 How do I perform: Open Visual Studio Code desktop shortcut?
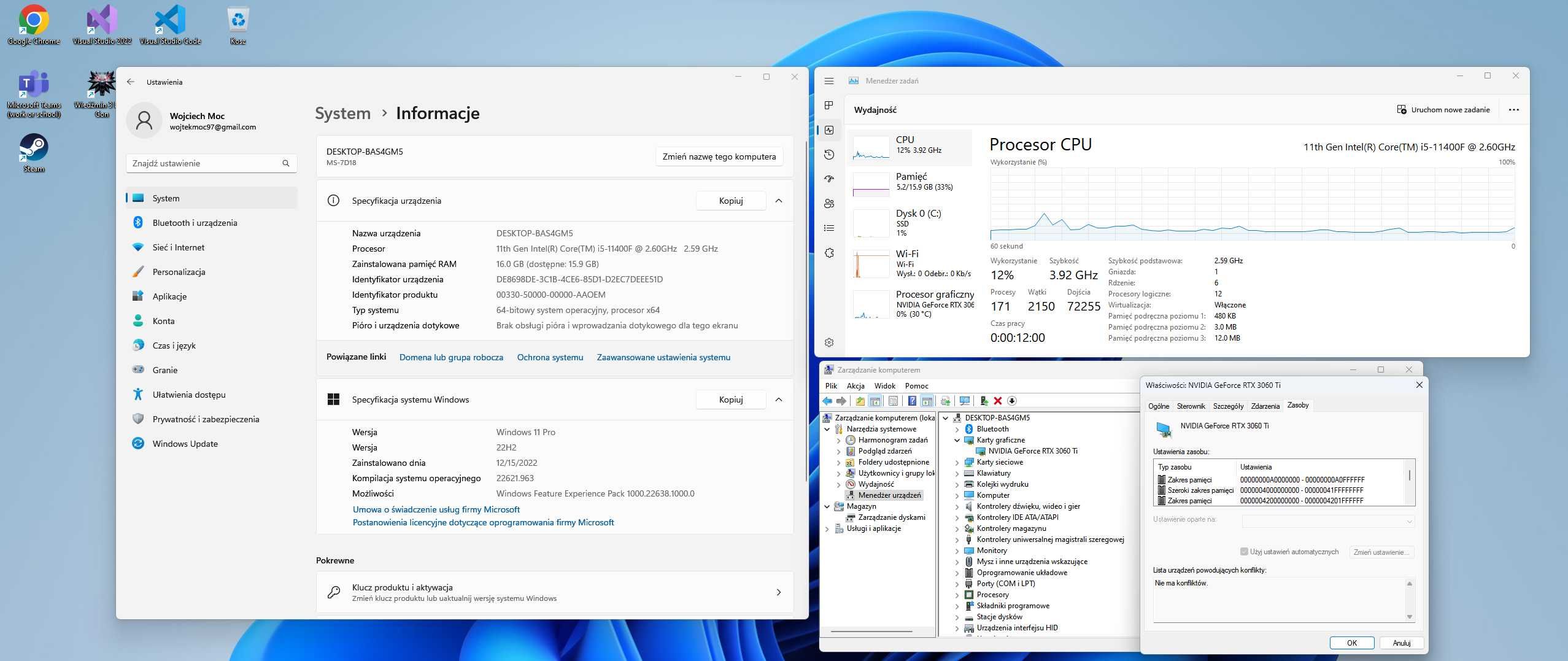coord(170,25)
